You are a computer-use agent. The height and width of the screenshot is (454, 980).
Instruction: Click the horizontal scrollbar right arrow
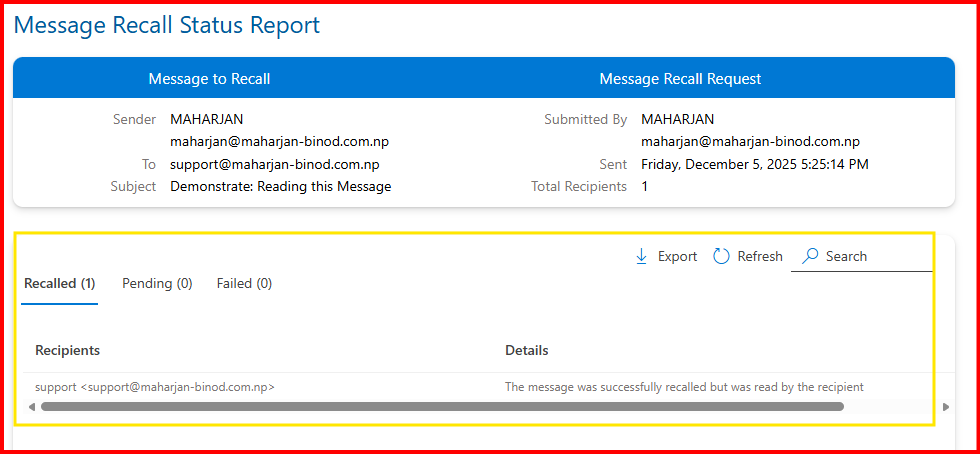tap(946, 407)
